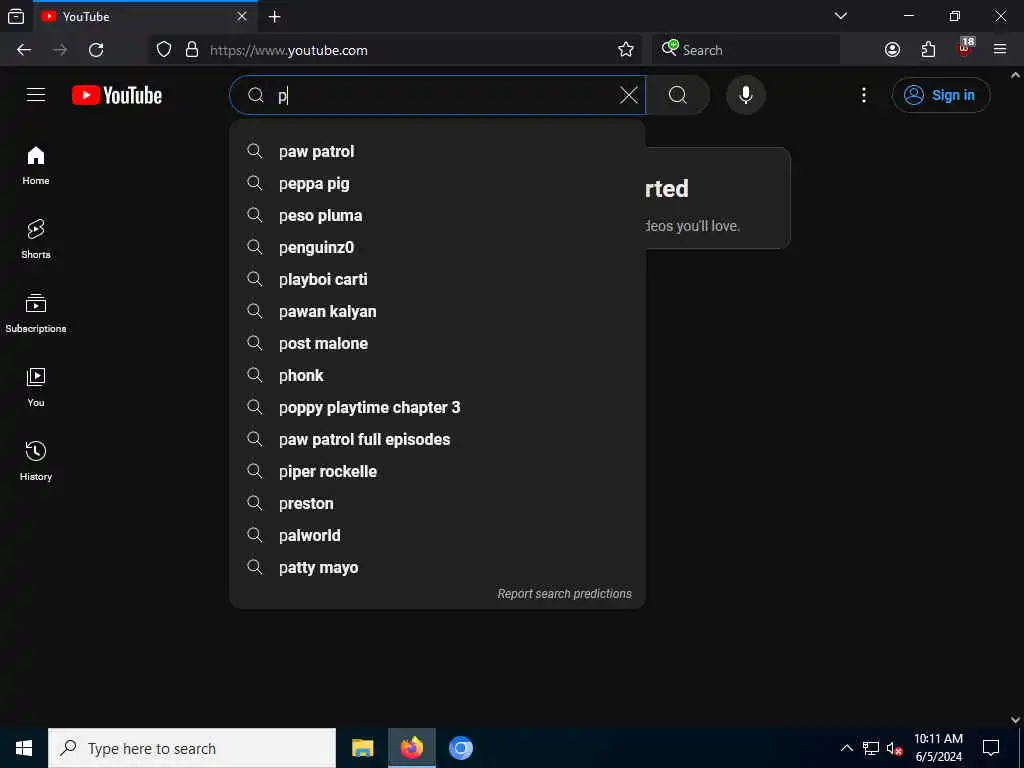The width and height of the screenshot is (1024, 768).
Task: Reload the page with the refresh button
Action: coord(96,50)
